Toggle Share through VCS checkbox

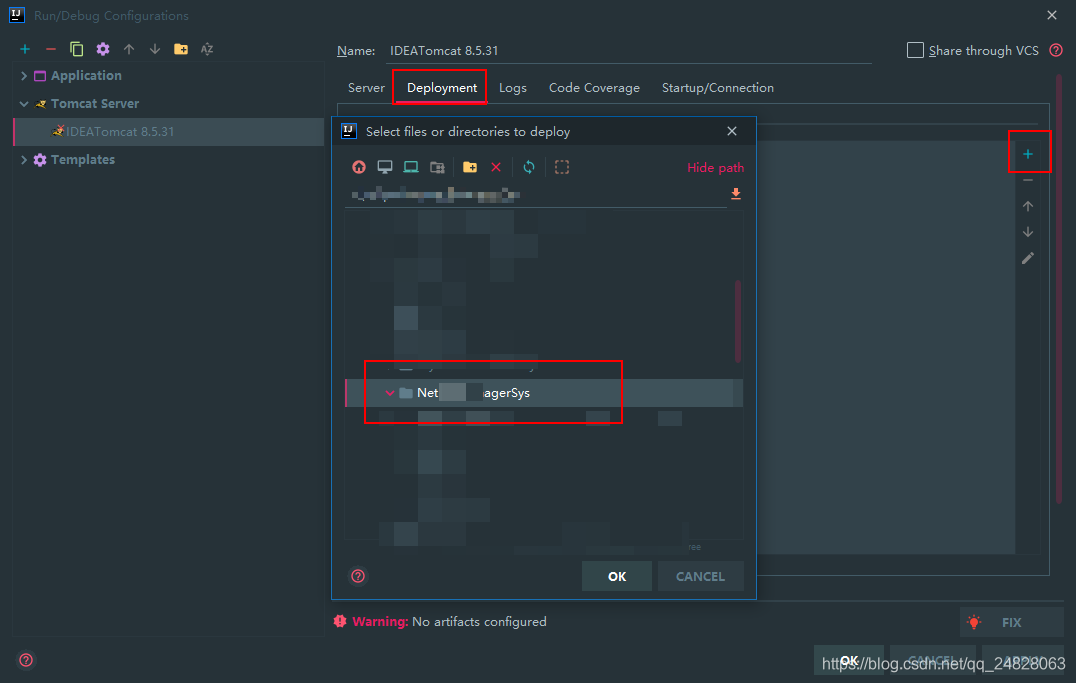915,50
